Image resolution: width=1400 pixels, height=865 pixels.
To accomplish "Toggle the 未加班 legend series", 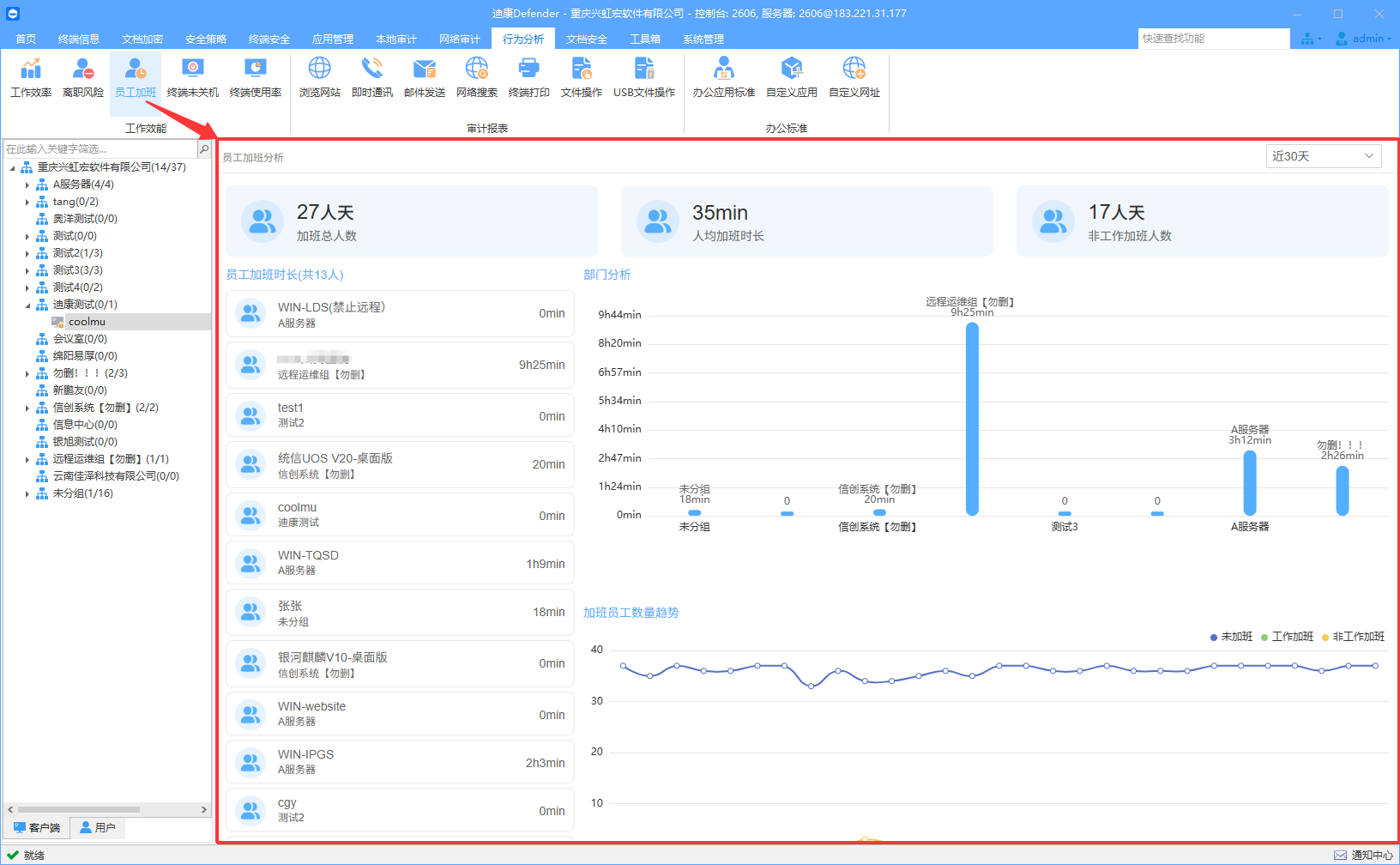I will pos(1231,637).
